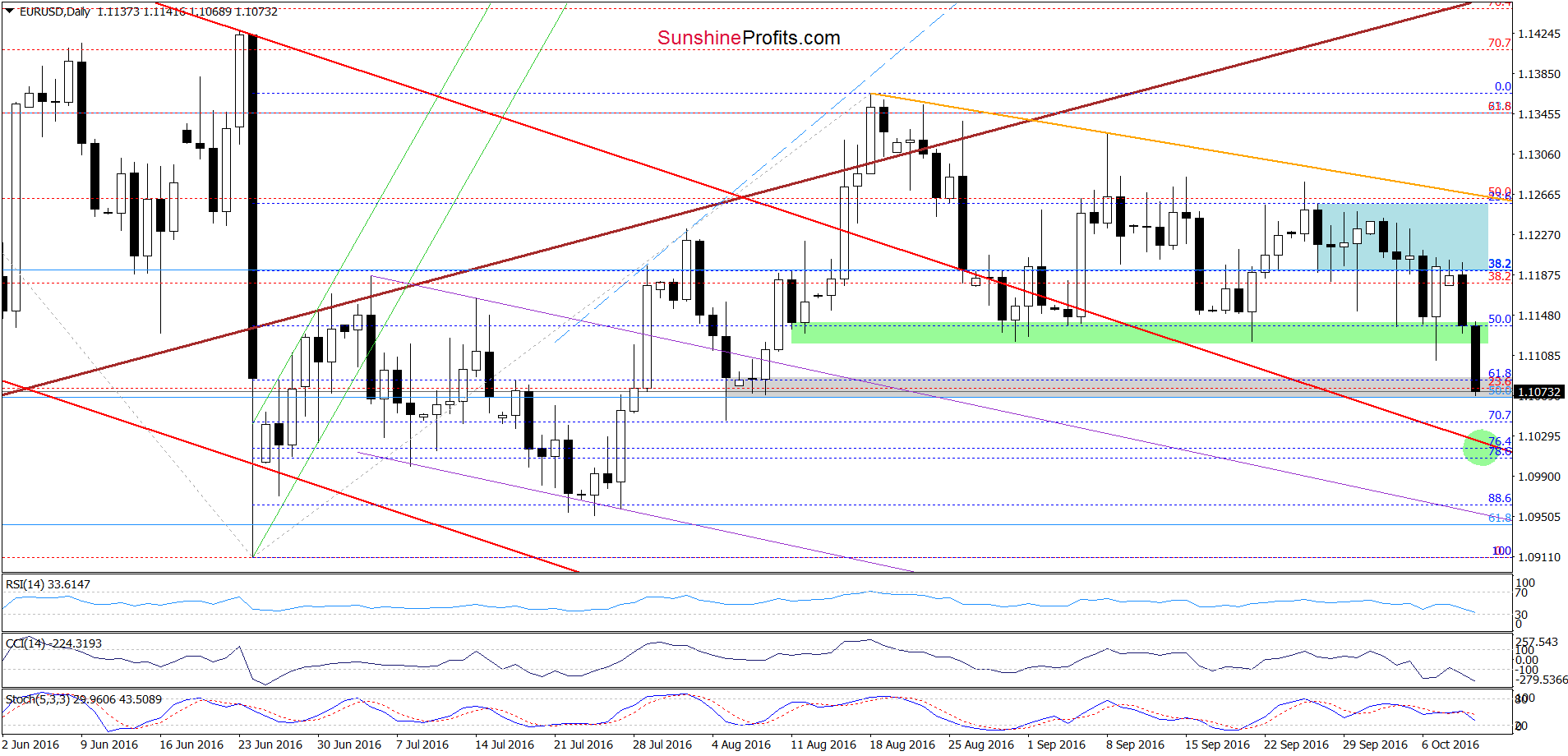The image size is (1568, 756).
Task: Select the 1.13850 price axis label
Action: click(x=1538, y=74)
